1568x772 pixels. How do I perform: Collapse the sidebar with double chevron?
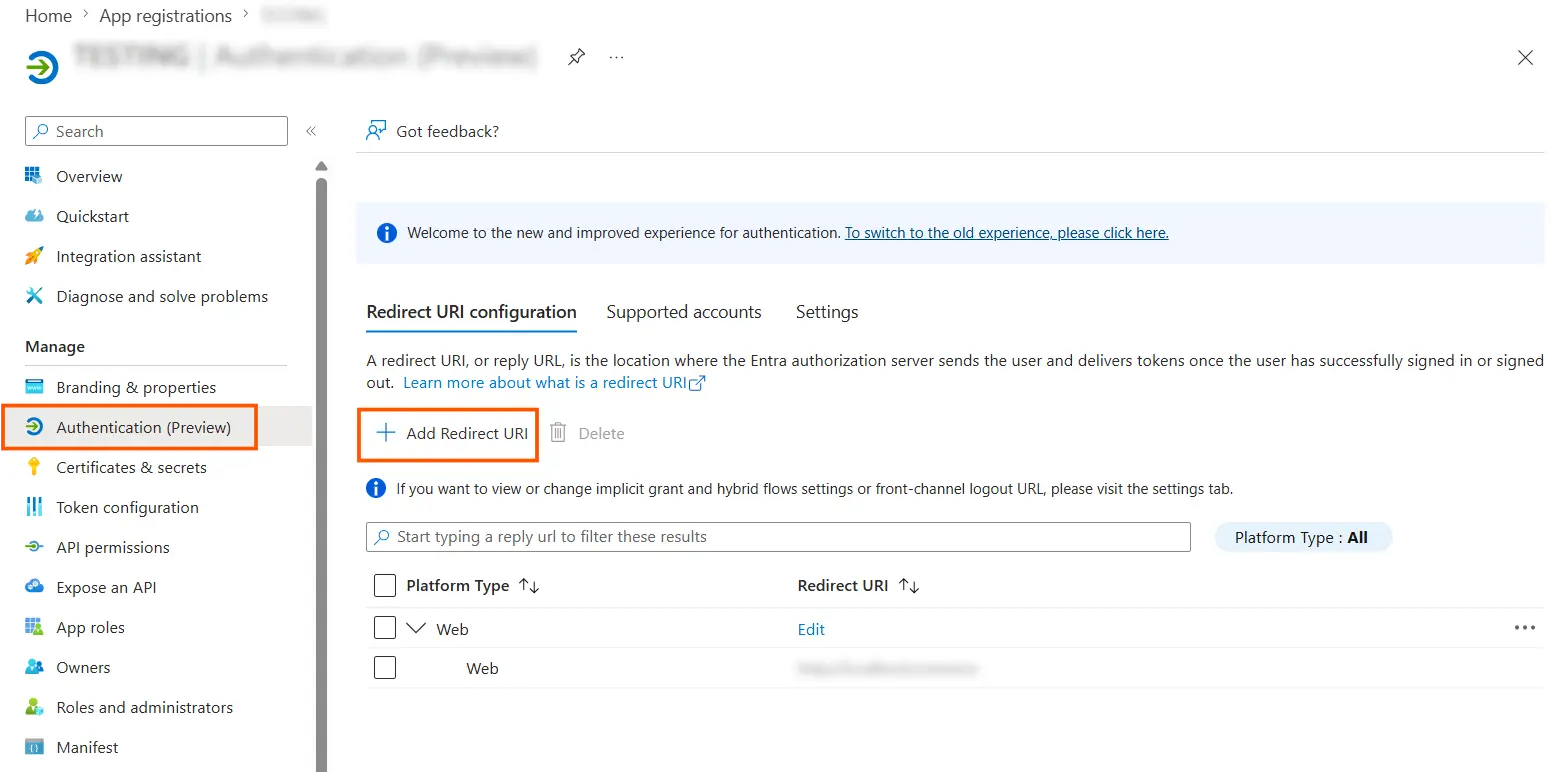[x=311, y=131]
